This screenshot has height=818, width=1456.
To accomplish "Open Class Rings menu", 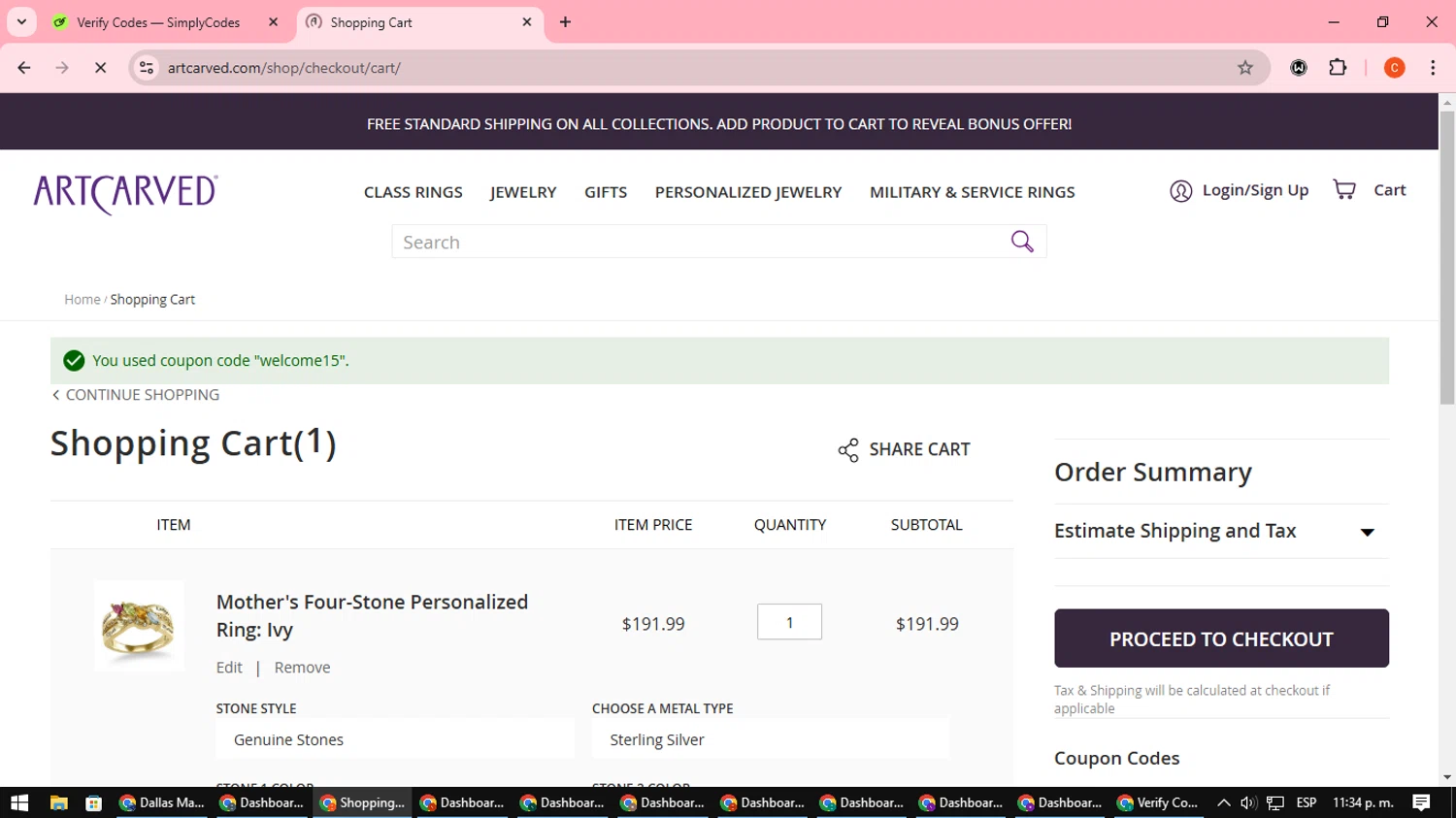I will pyautogui.click(x=414, y=192).
